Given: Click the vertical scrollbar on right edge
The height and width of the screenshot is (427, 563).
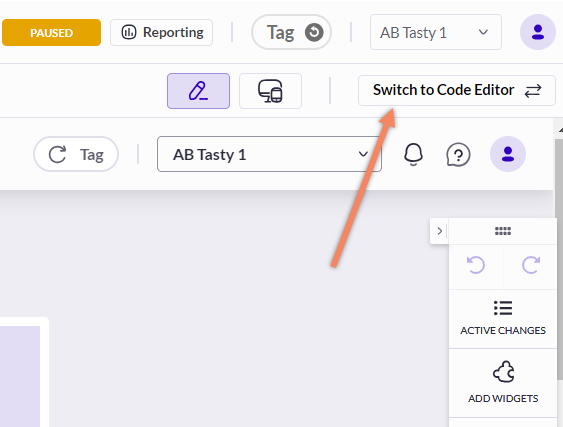Looking at the screenshot, I should click(559, 259).
